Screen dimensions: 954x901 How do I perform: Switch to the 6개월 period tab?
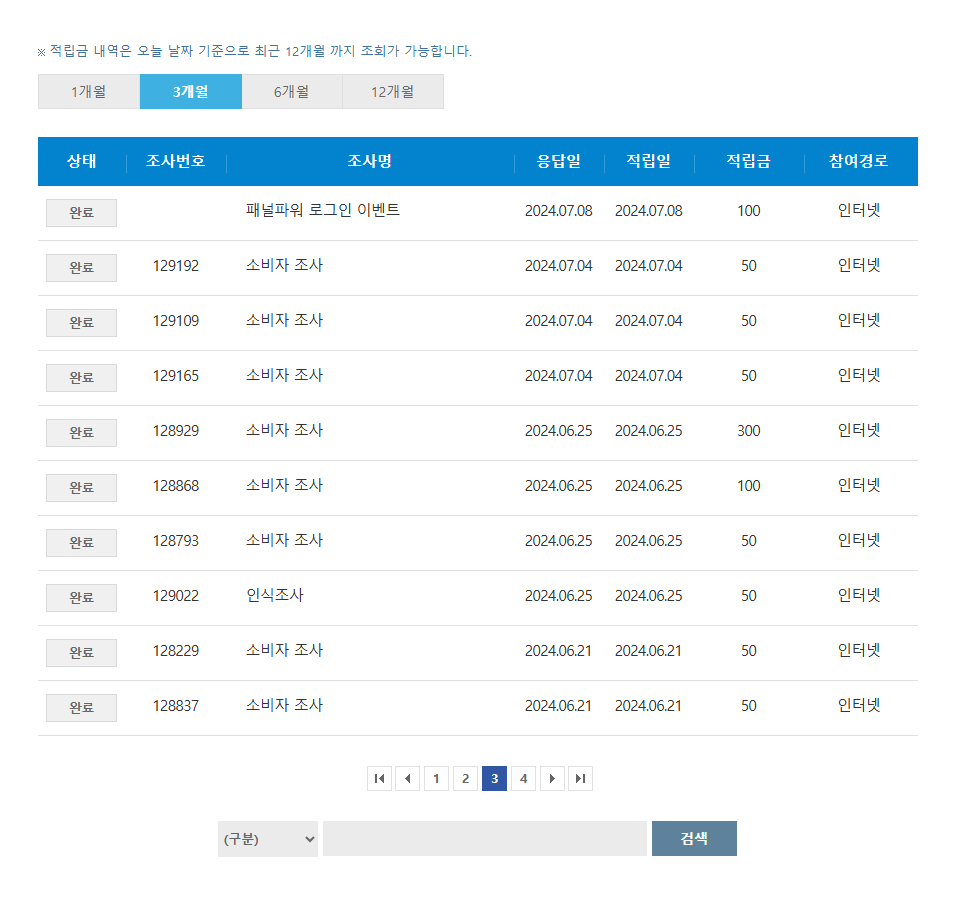click(x=292, y=92)
